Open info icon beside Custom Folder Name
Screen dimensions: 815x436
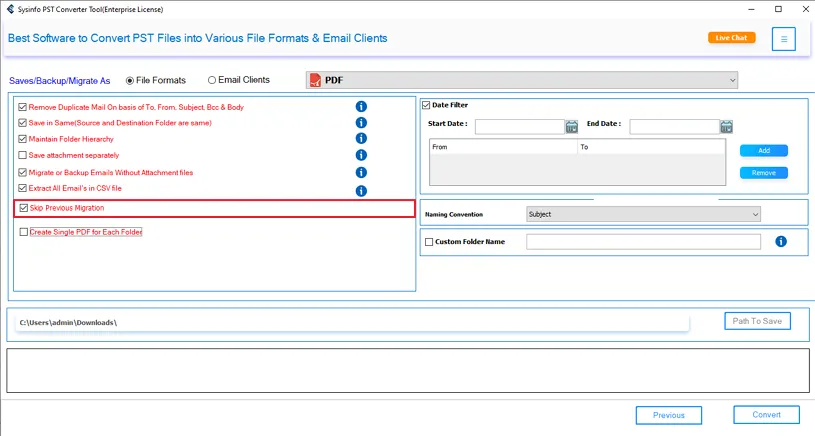point(781,241)
